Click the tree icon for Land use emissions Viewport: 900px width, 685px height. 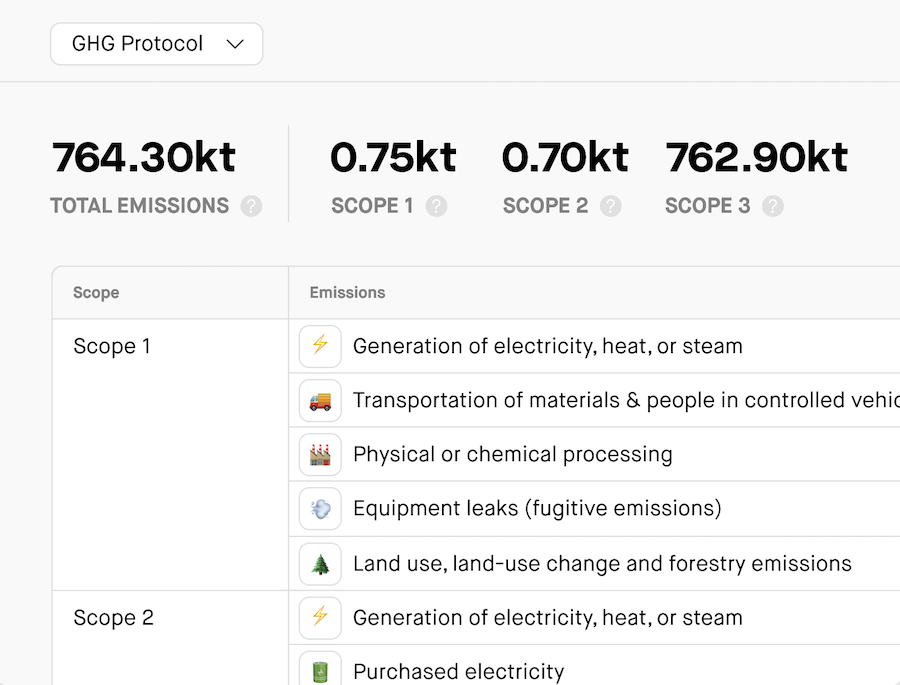click(x=320, y=563)
